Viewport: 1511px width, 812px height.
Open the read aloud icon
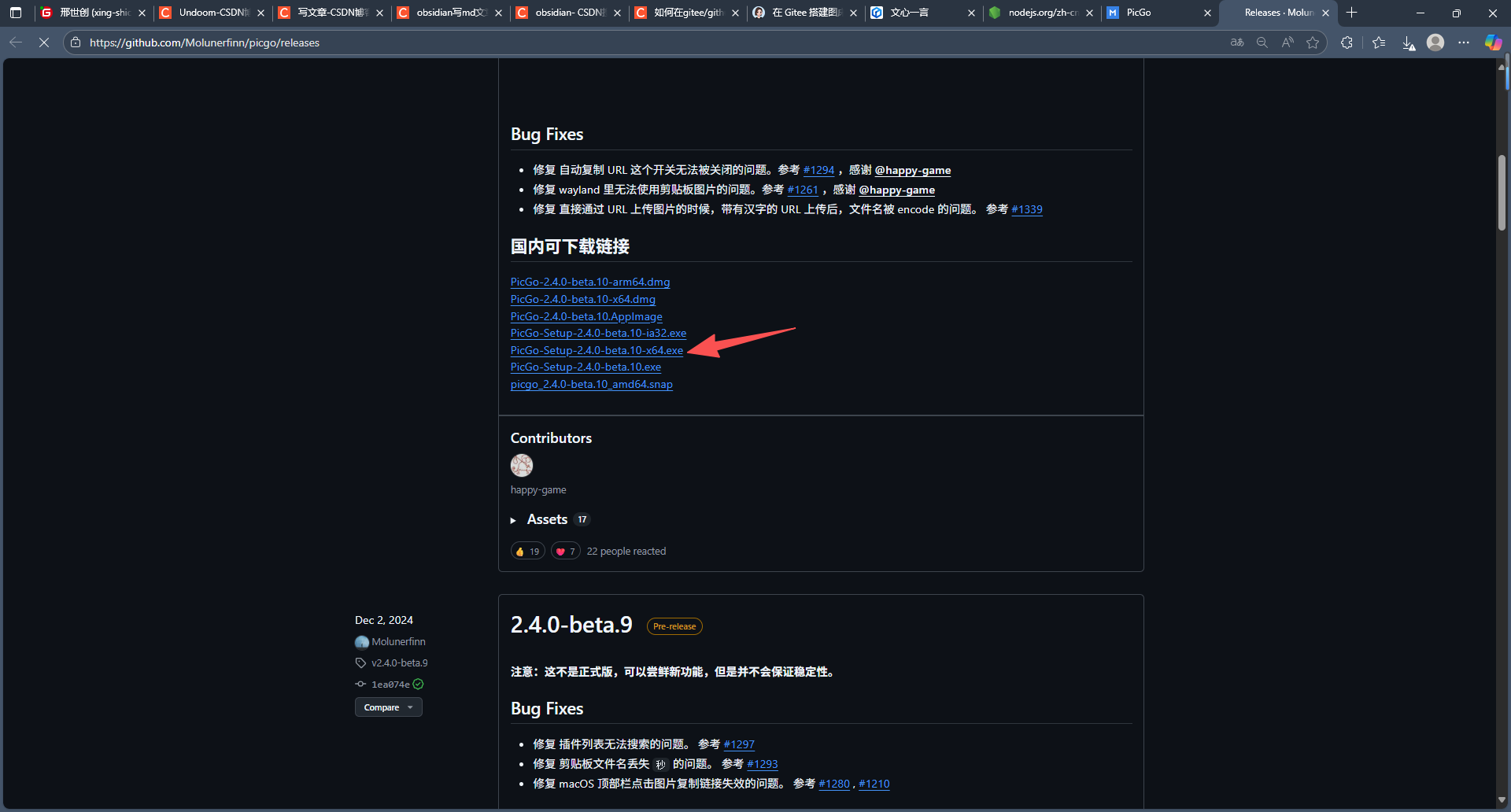pos(1287,42)
